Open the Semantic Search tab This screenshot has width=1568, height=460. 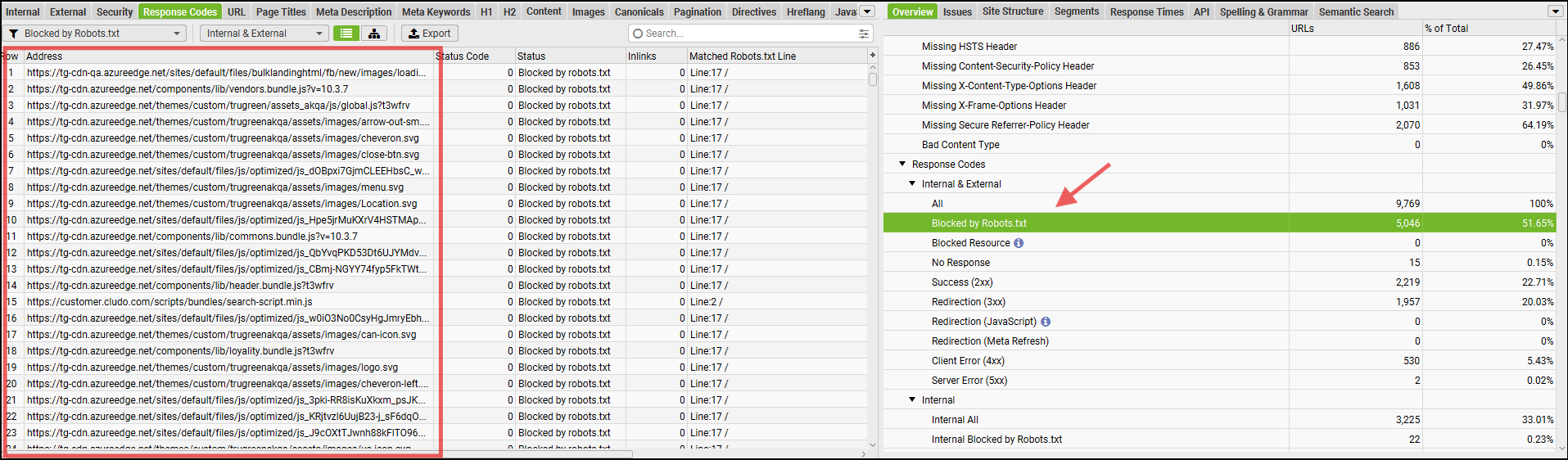pyautogui.click(x=1356, y=11)
